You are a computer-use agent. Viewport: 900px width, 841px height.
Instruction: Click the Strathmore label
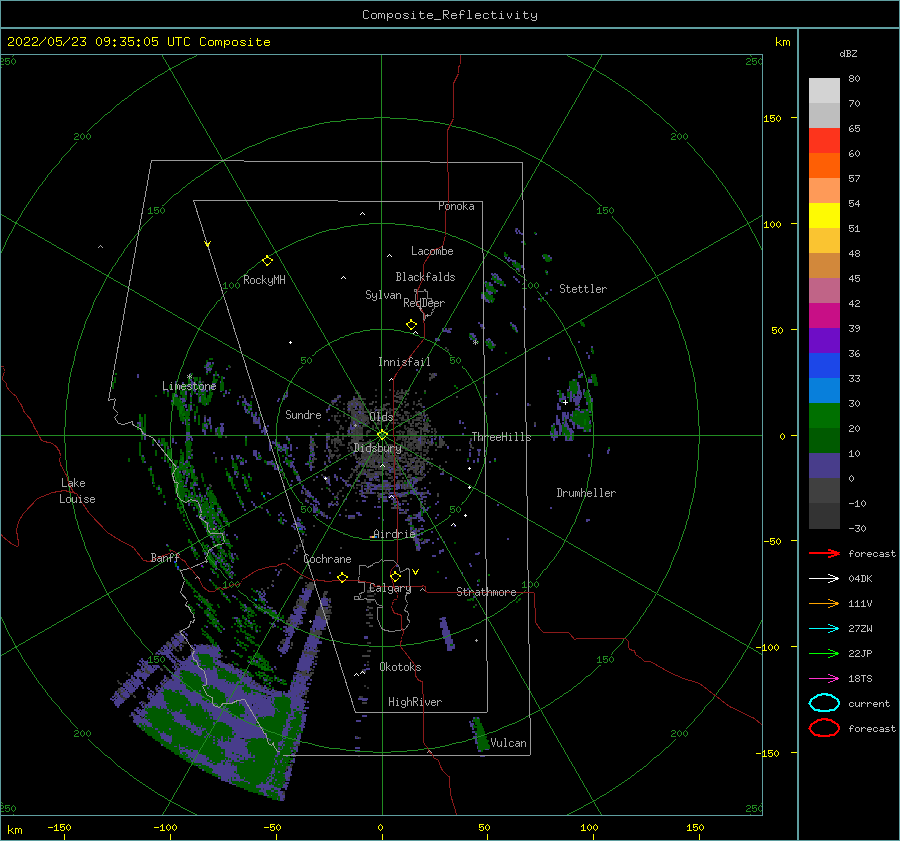[x=486, y=592]
